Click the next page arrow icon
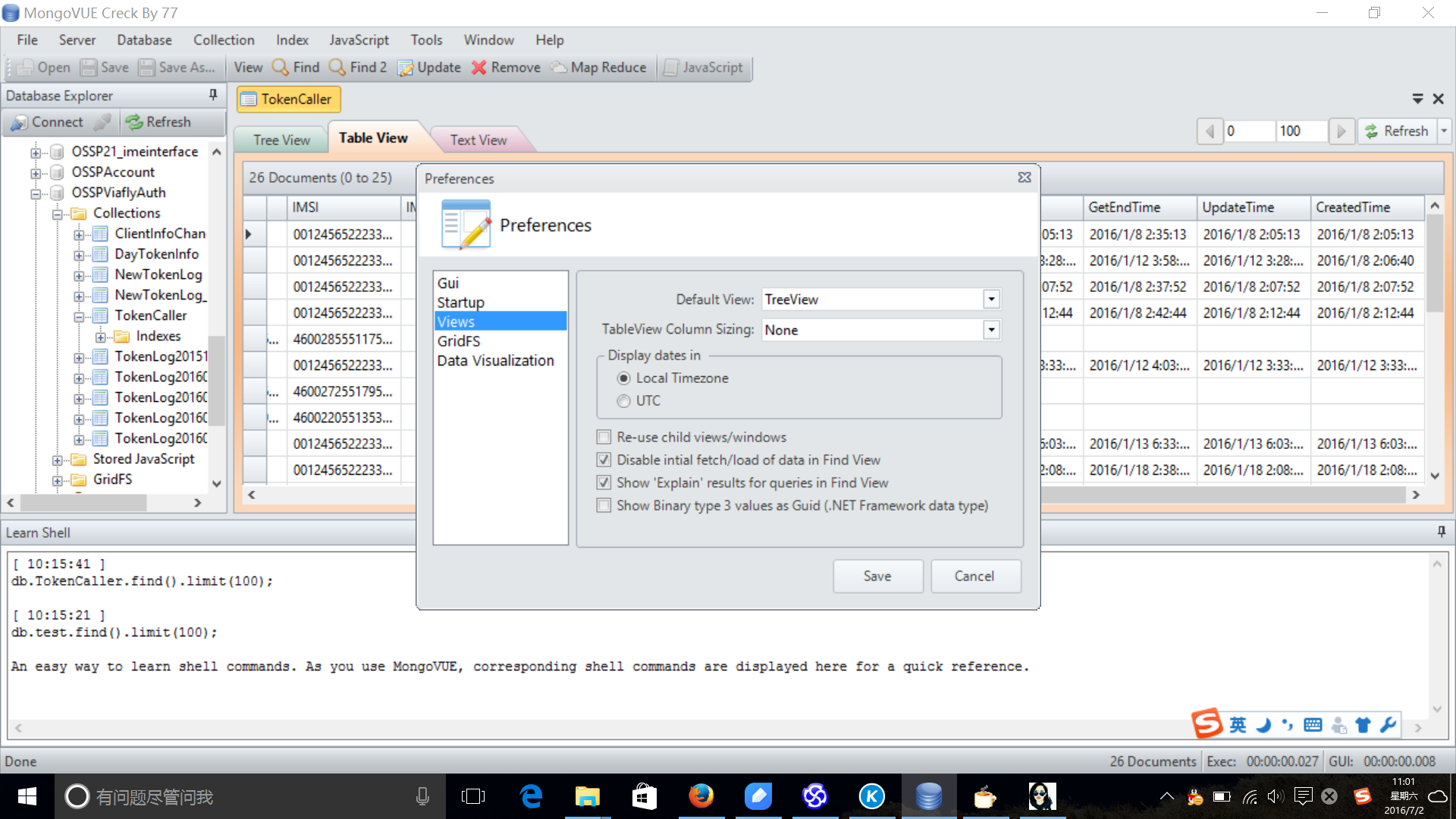Viewport: 1456px width, 819px height. tap(1341, 131)
